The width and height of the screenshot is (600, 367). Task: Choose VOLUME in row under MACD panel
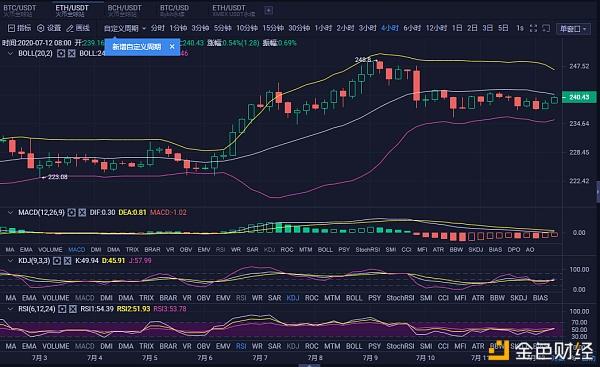tap(50, 250)
